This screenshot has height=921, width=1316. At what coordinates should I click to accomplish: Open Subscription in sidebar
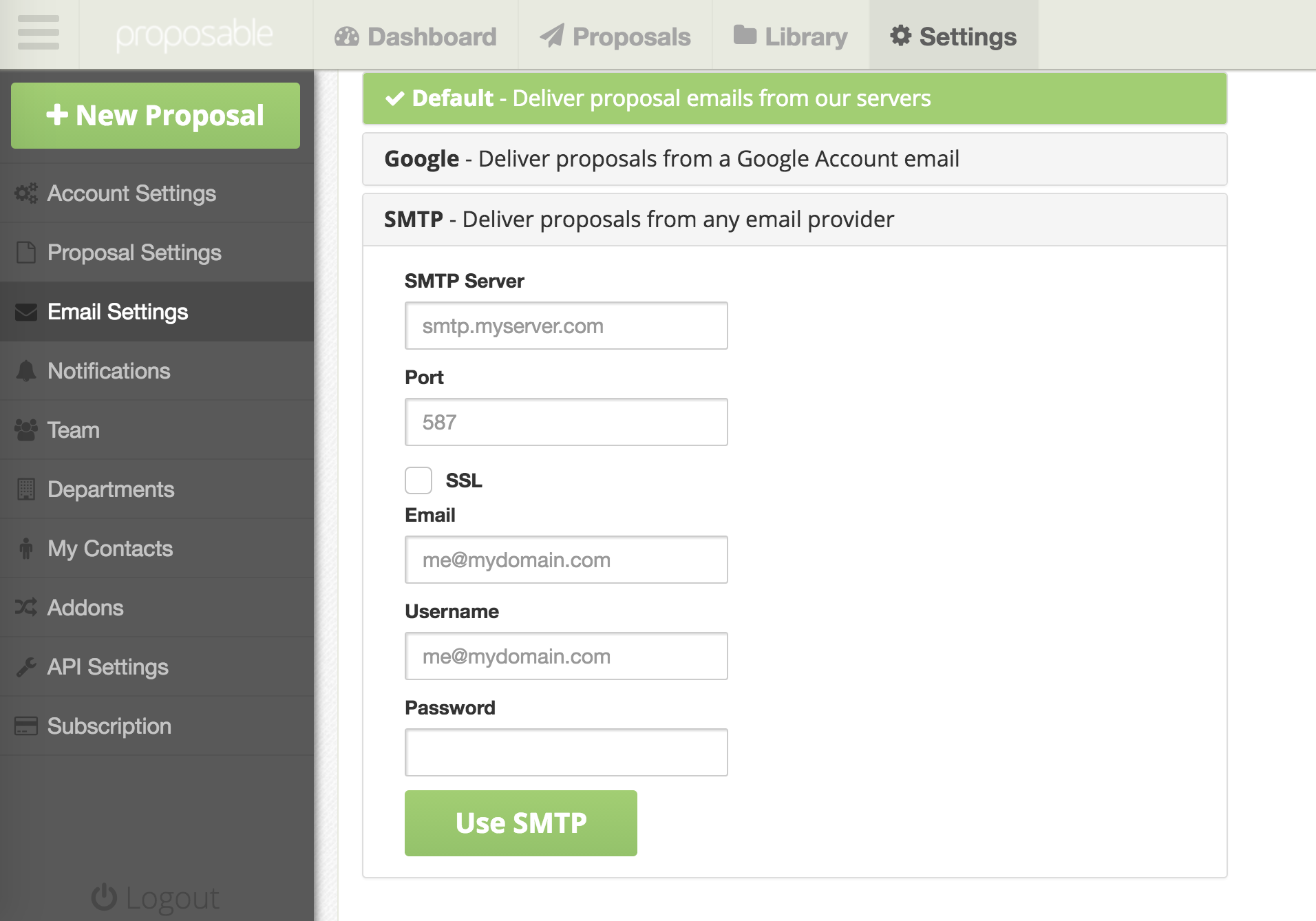[x=157, y=726]
